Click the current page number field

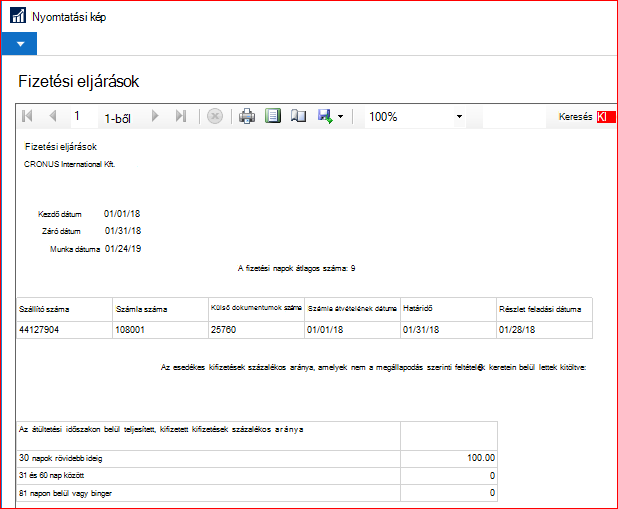84,116
